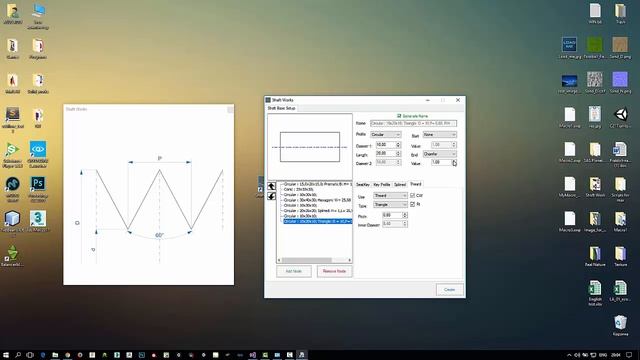Open the Sand_N.png normal map file
The height and width of the screenshot is (360, 640).
click(620, 82)
